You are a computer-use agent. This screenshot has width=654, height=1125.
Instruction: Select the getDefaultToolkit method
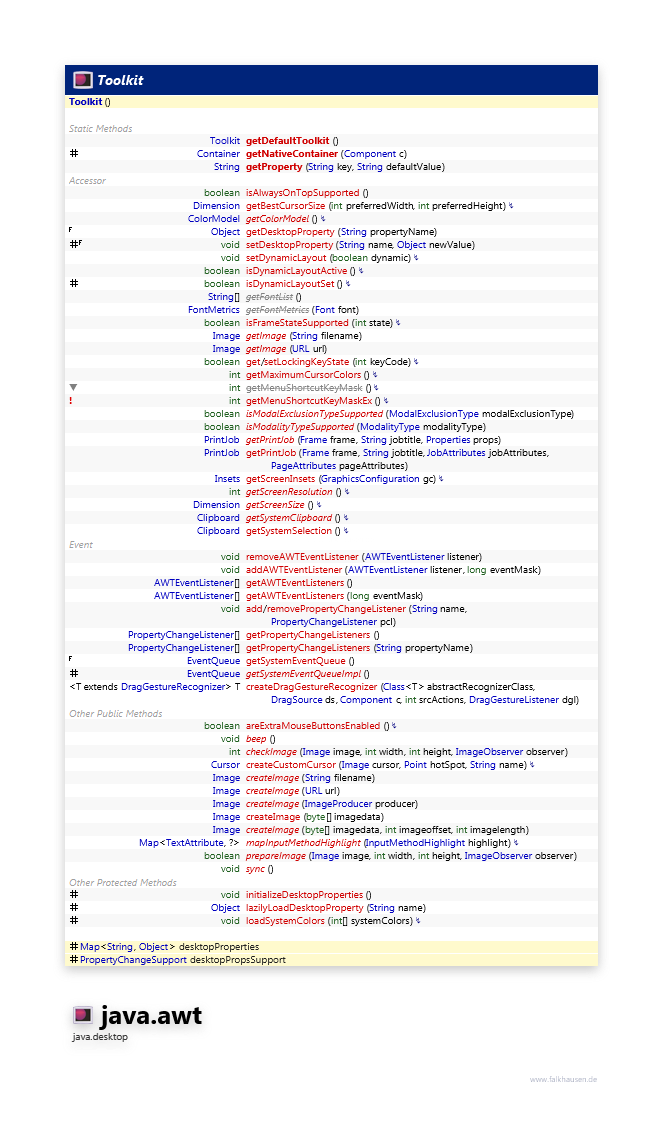point(288,141)
